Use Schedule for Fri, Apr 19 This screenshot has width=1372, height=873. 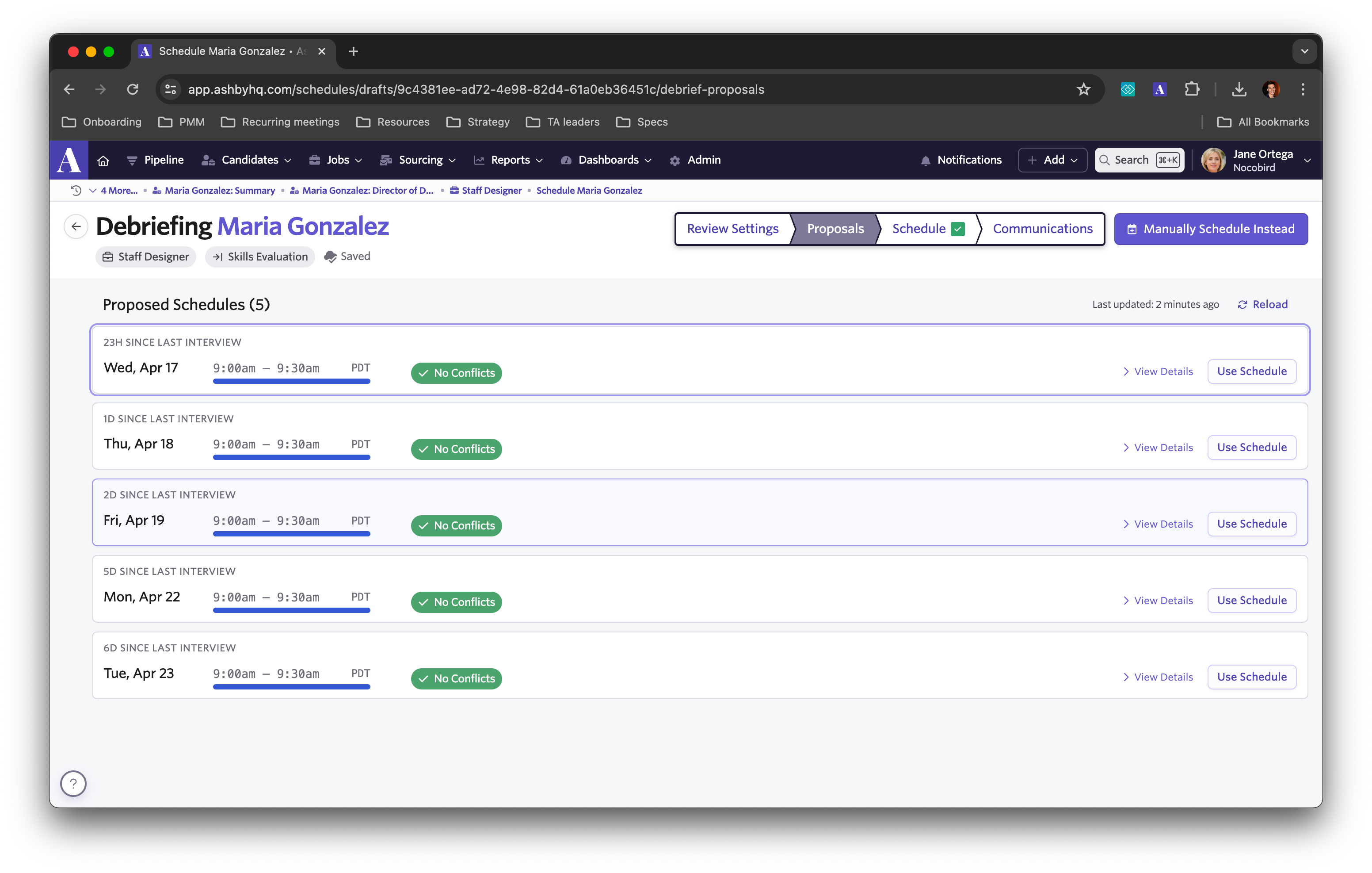pyautogui.click(x=1252, y=524)
